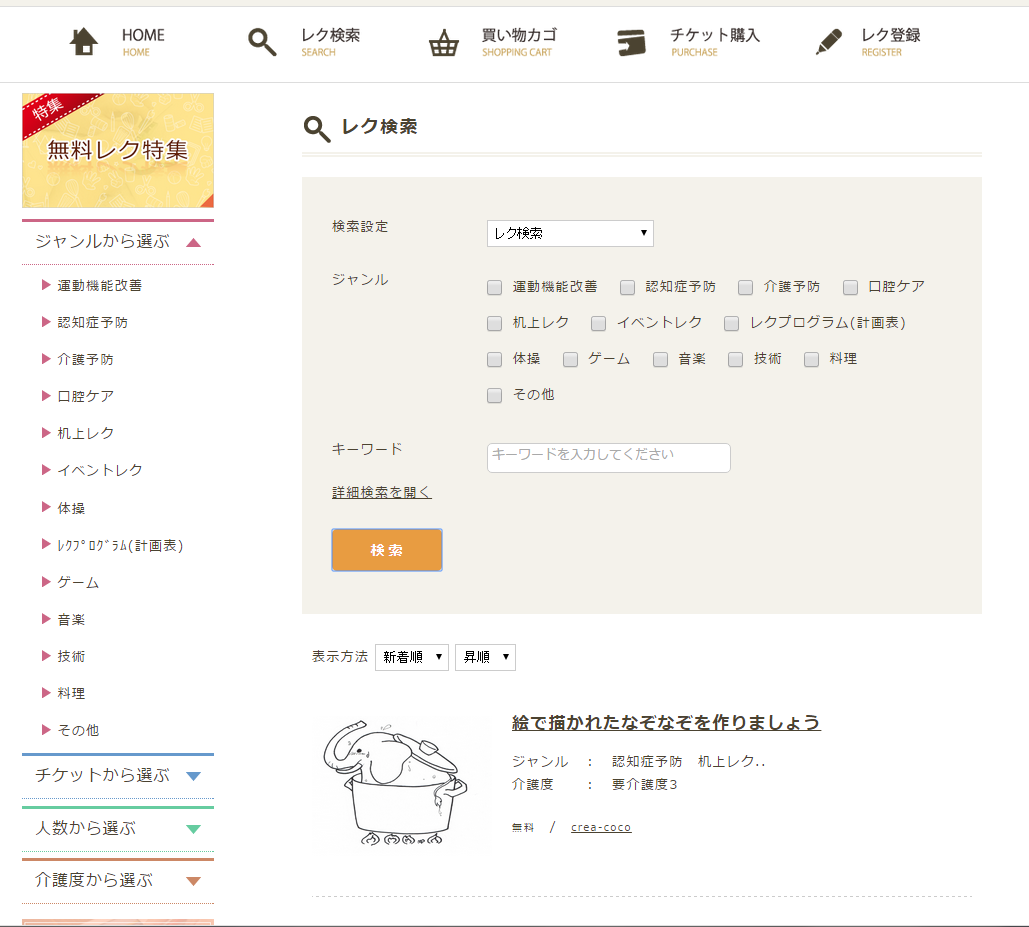This screenshot has width=1029, height=927.
Task: Check the 運動機能改善 genre checkbox
Action: [494, 288]
